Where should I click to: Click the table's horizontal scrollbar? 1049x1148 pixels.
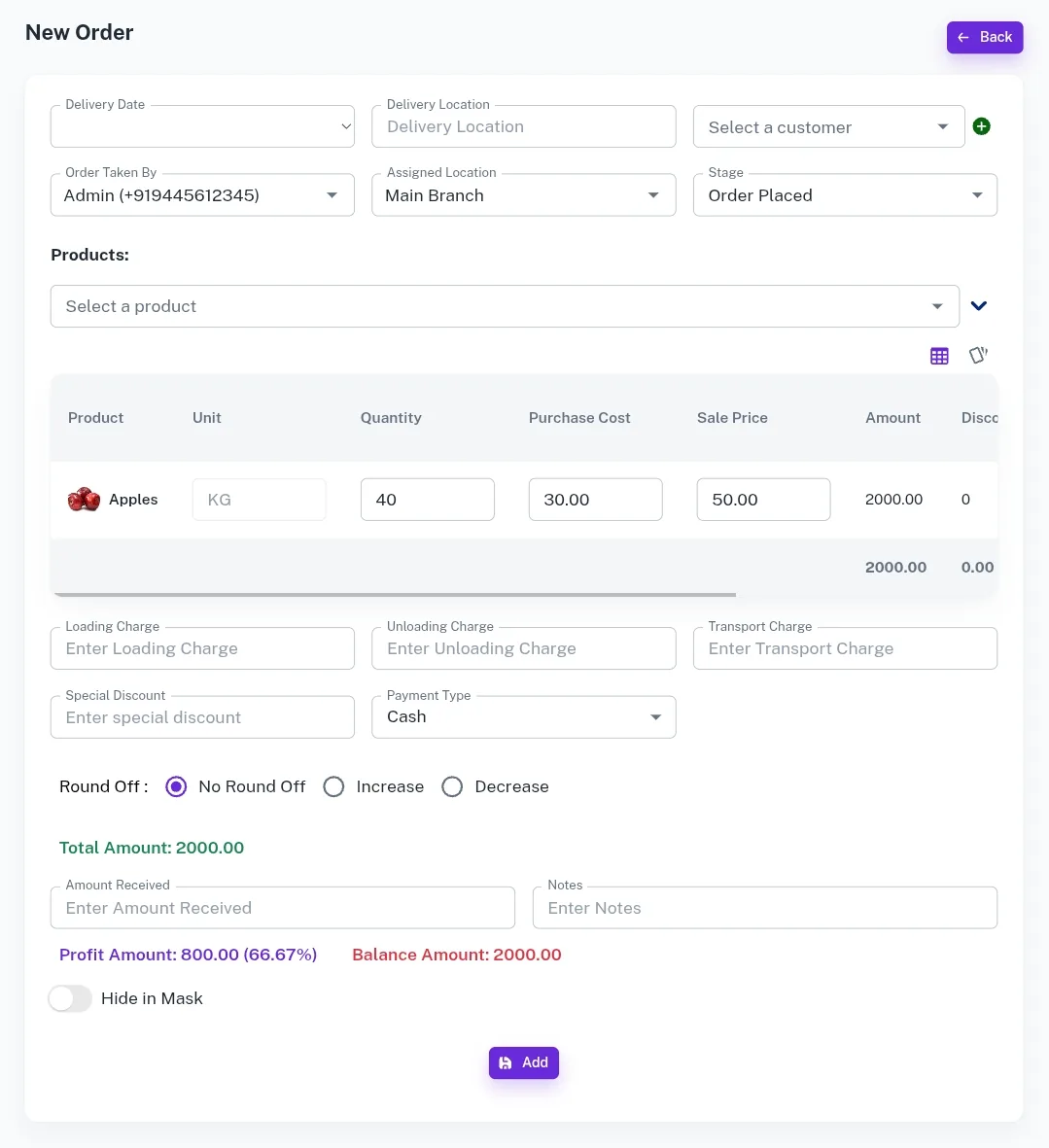(x=396, y=595)
